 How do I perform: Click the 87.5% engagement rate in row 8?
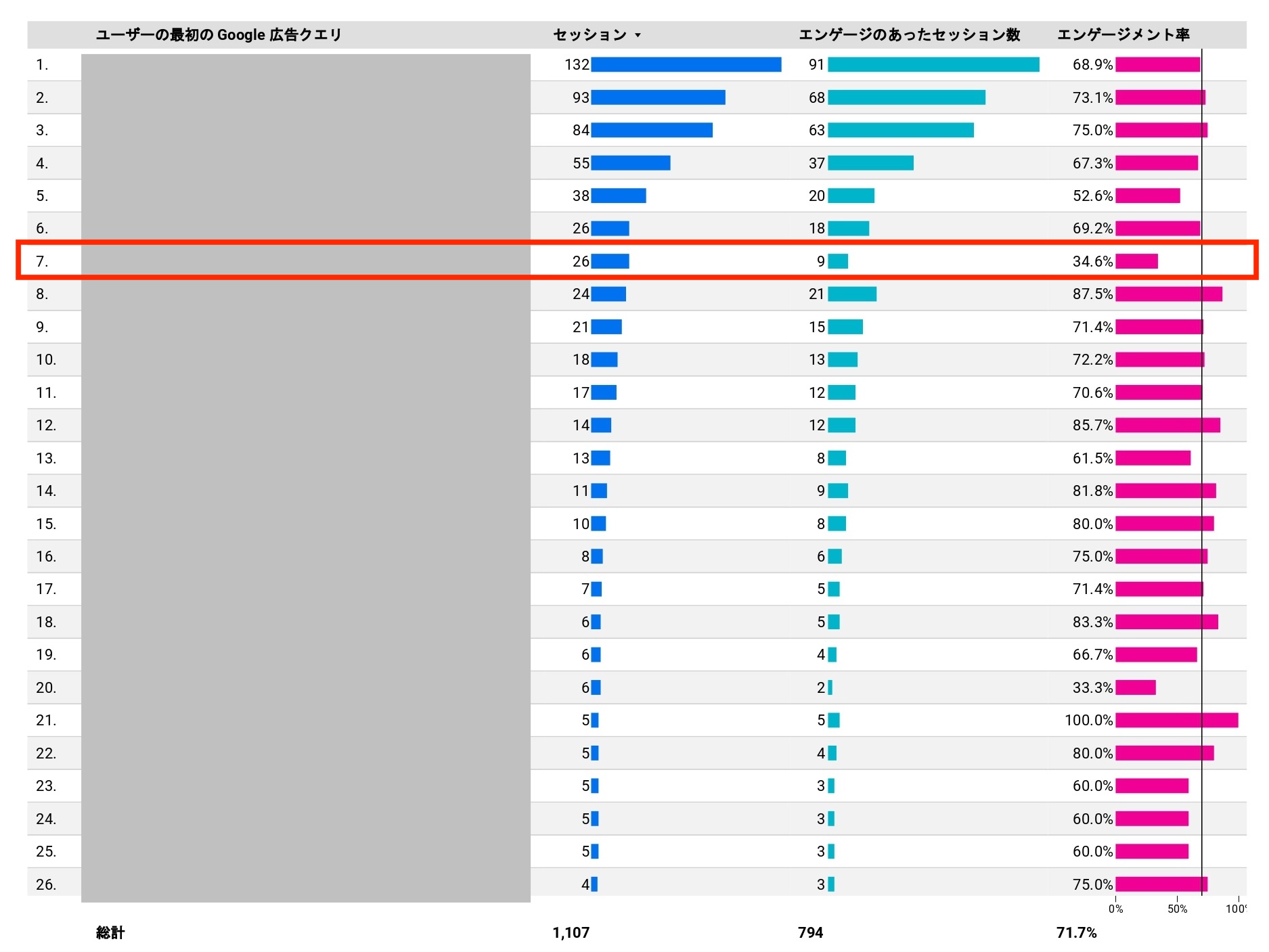pos(1092,294)
